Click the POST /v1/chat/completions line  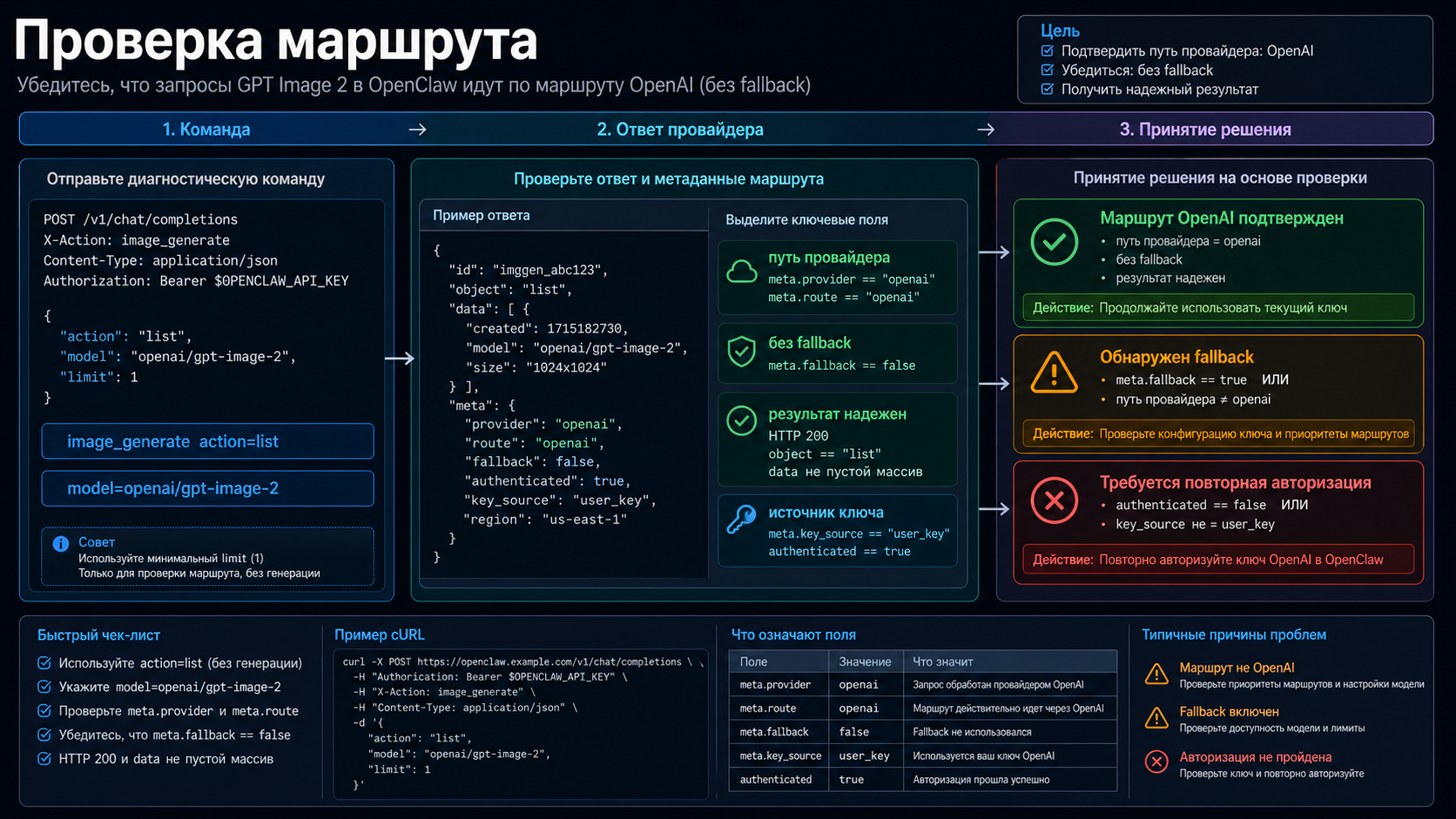click(140, 219)
